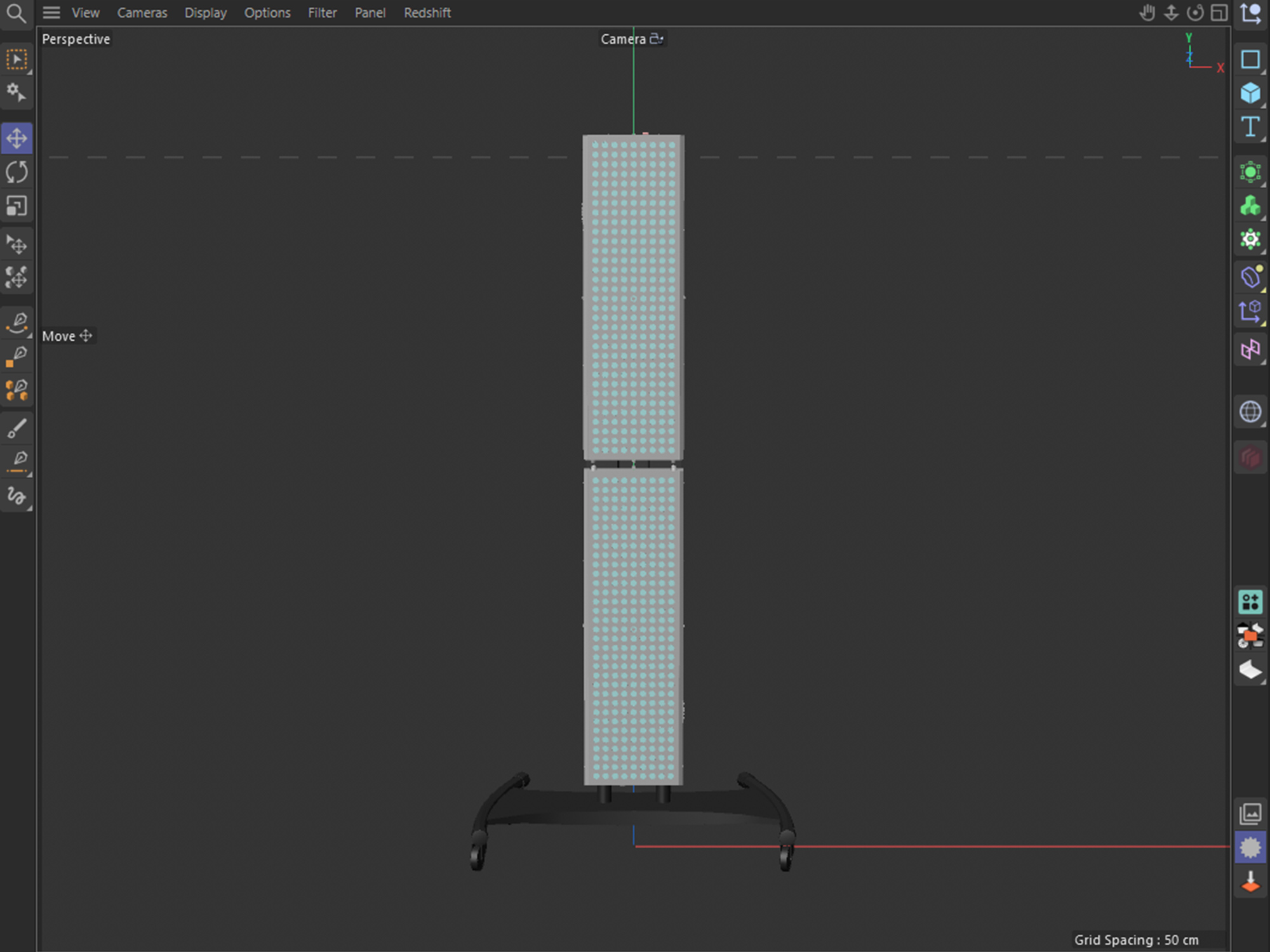Select the upper LED panel model
The height and width of the screenshot is (952, 1270).
(633, 297)
